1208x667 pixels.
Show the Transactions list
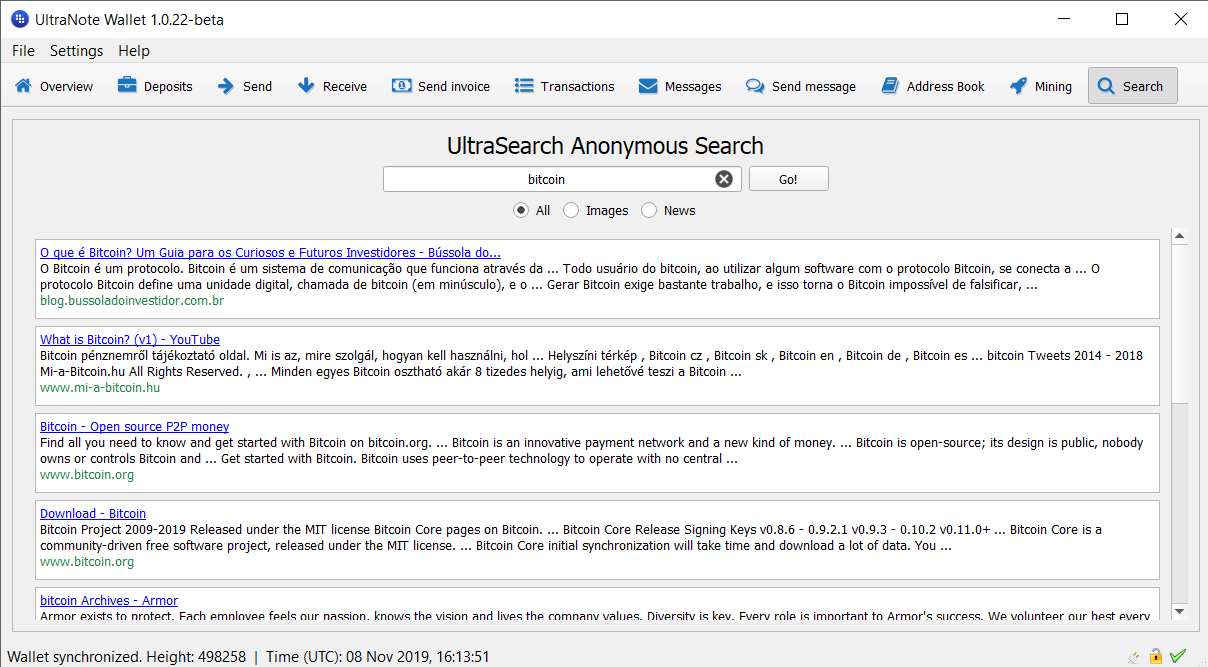point(565,86)
